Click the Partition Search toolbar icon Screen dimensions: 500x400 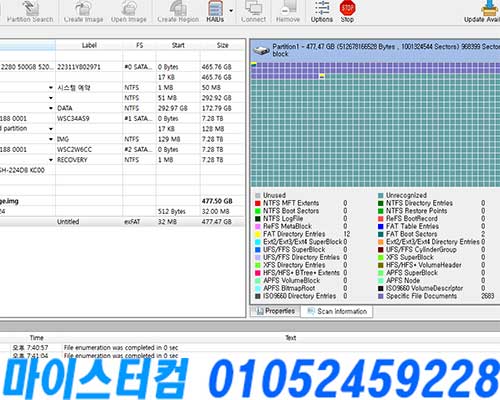[30, 8]
